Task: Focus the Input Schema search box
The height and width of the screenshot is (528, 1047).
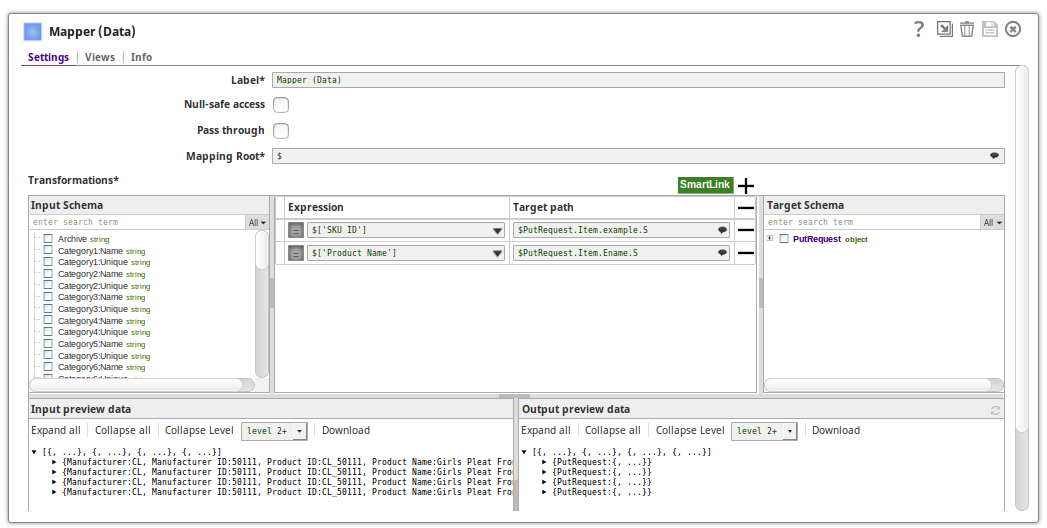Action: 138,222
